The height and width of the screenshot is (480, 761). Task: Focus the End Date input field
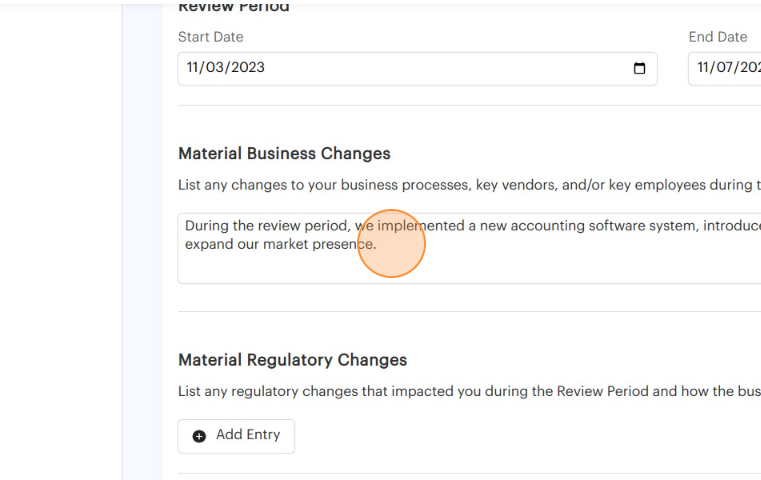724,69
